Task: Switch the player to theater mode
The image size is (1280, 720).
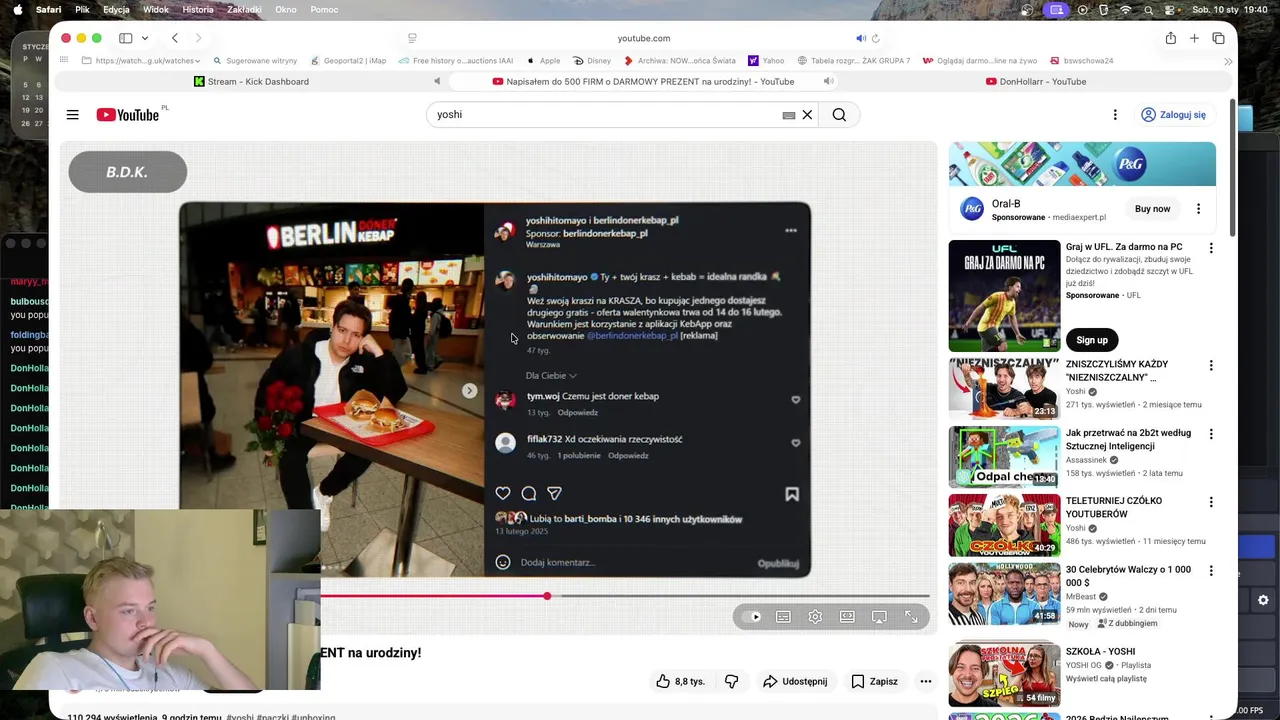Action: click(x=847, y=617)
